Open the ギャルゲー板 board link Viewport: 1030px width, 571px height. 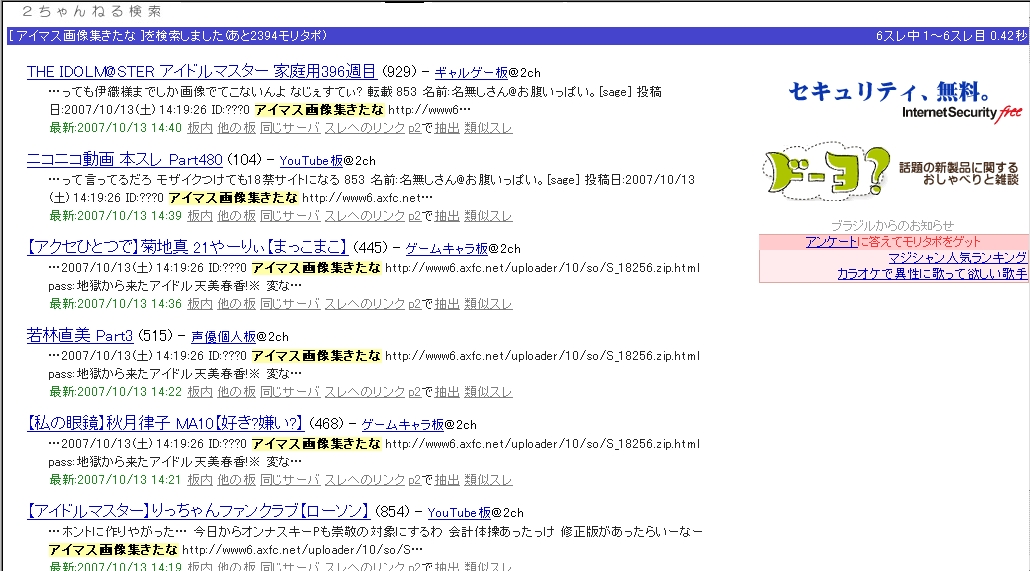pos(471,73)
